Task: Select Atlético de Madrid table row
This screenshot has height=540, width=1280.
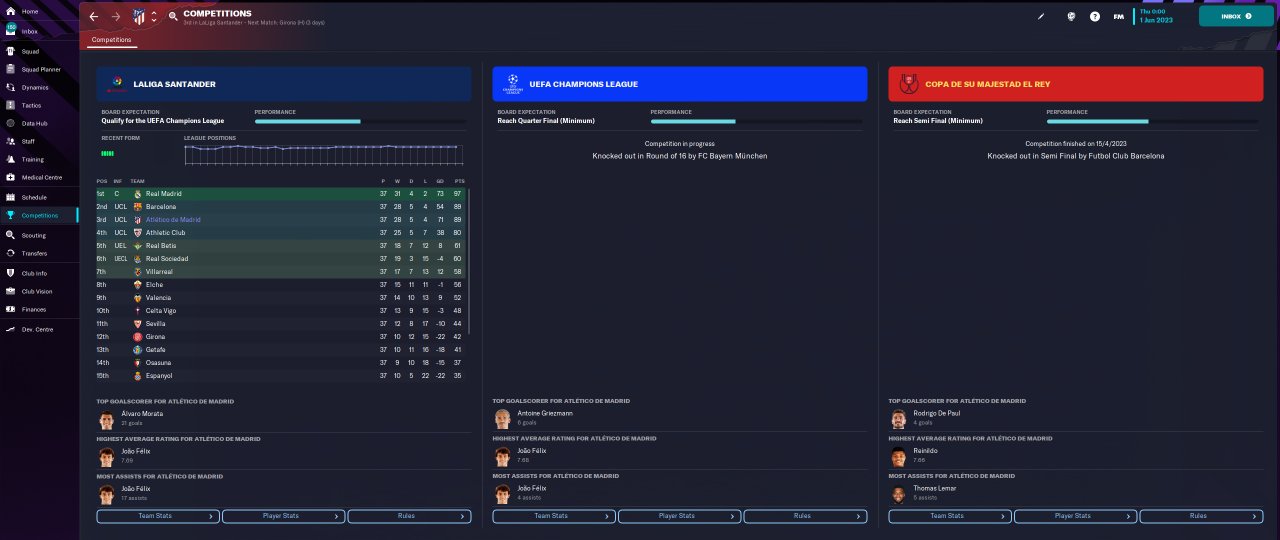Action: point(281,219)
